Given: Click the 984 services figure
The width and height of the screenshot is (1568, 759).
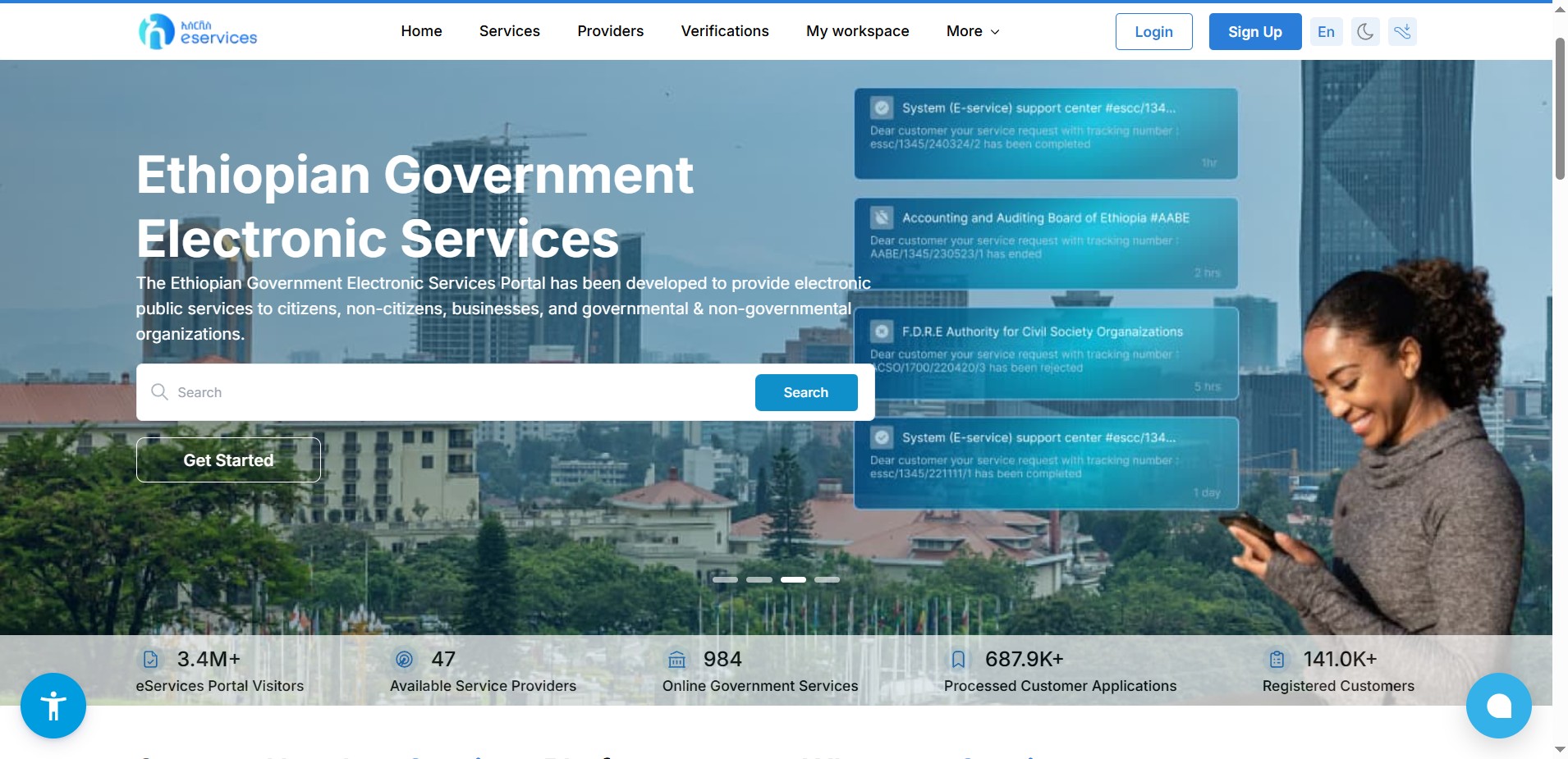Looking at the screenshot, I should click(x=722, y=659).
